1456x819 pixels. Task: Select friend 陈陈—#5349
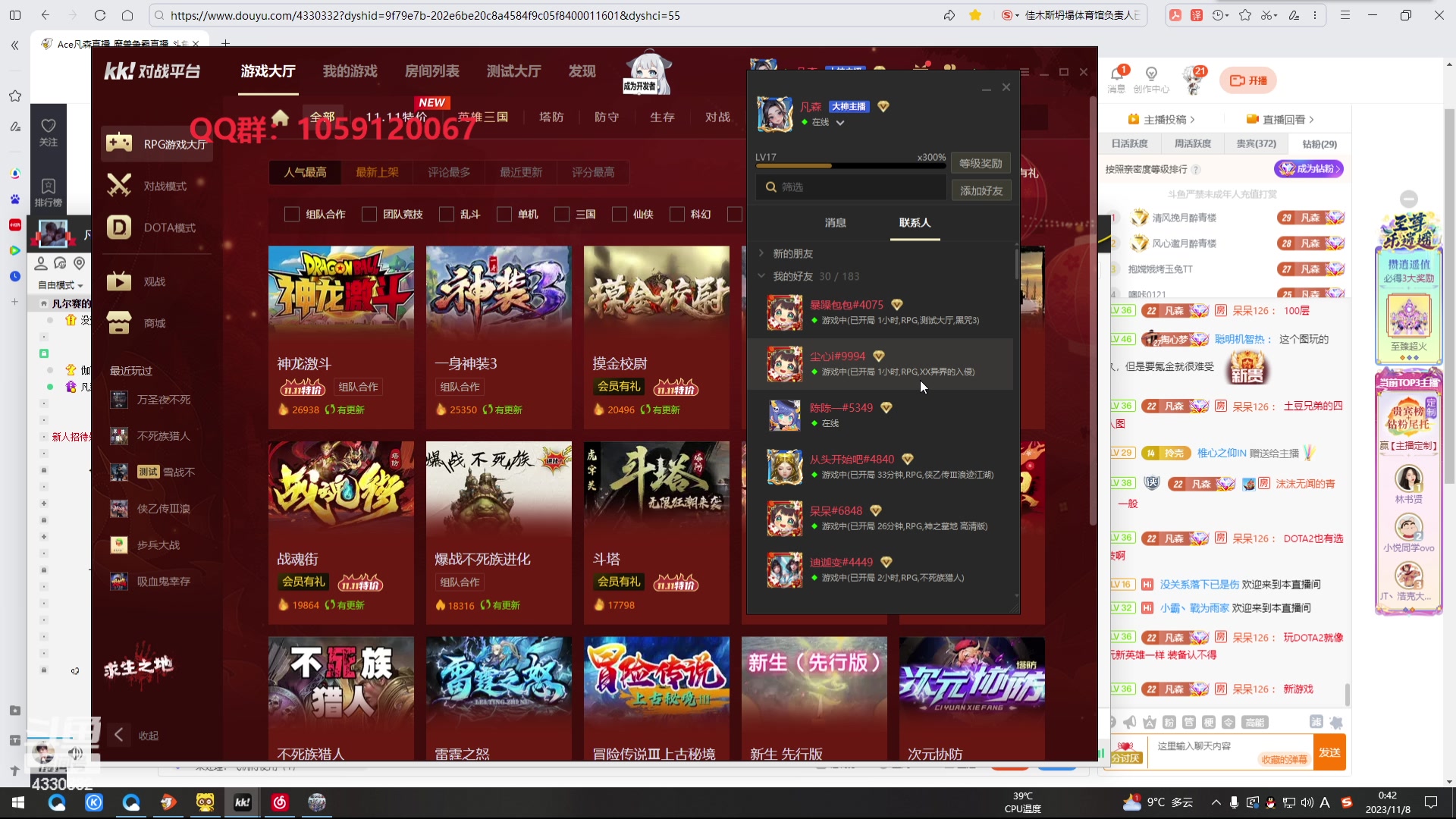(880, 416)
